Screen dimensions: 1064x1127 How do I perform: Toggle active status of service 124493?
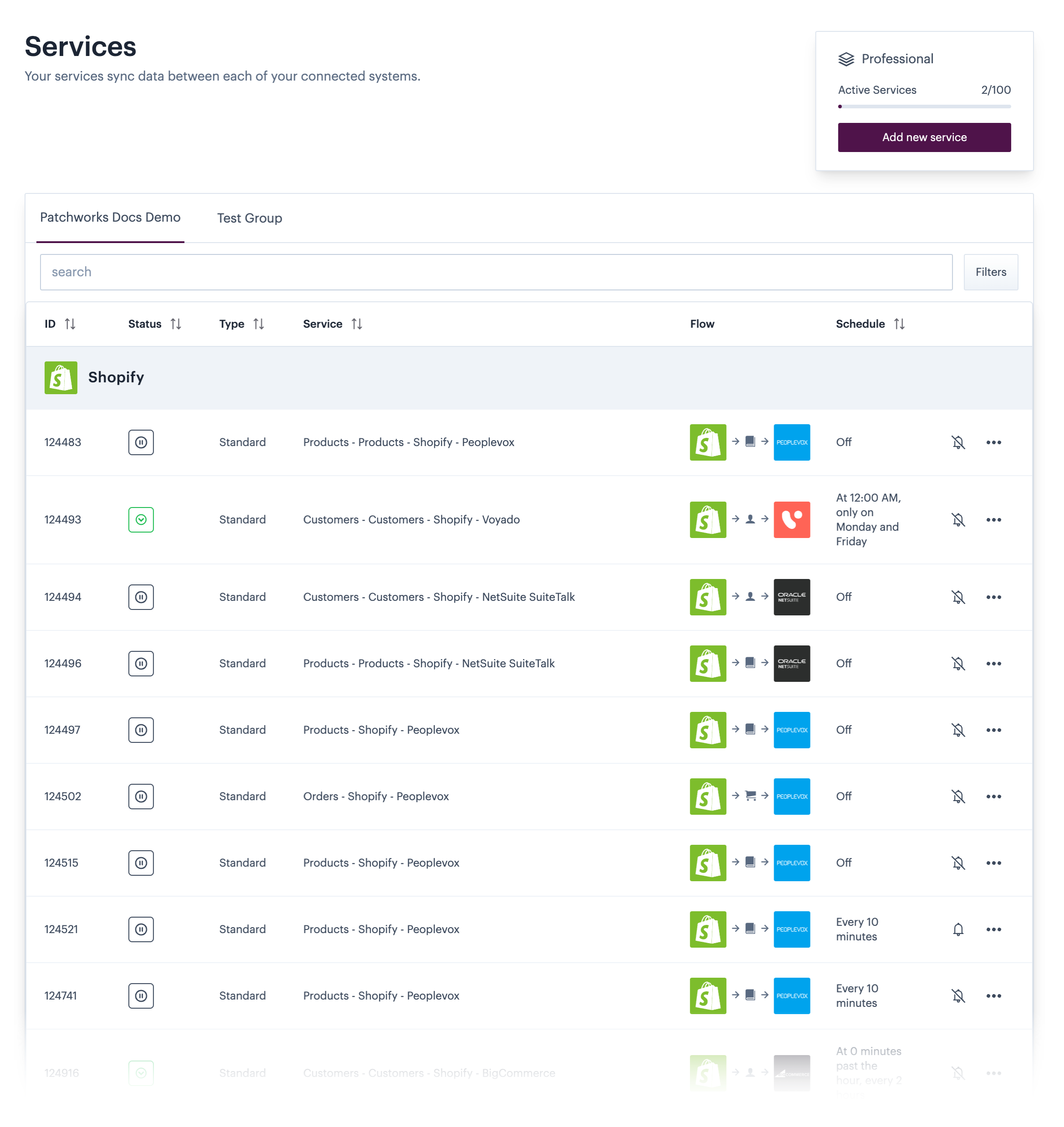(141, 519)
